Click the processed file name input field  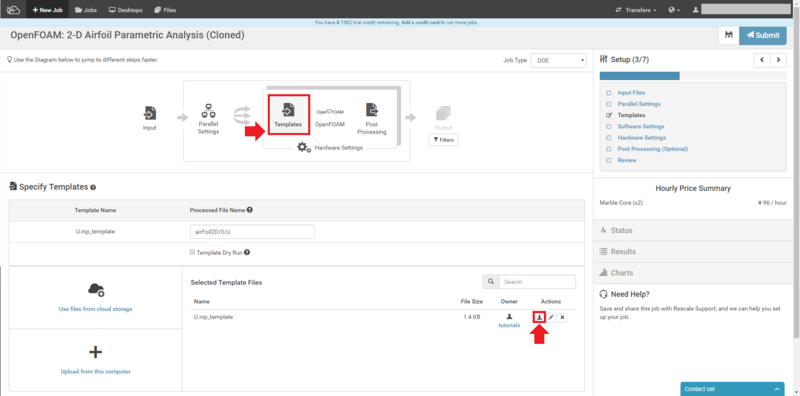(252, 232)
